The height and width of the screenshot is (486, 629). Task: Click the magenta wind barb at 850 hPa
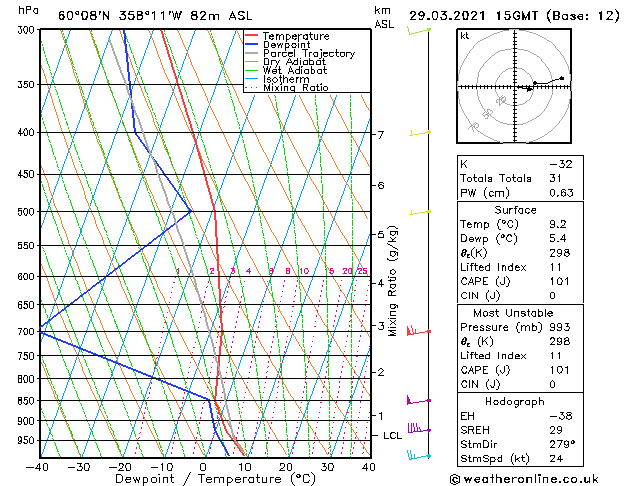click(418, 400)
